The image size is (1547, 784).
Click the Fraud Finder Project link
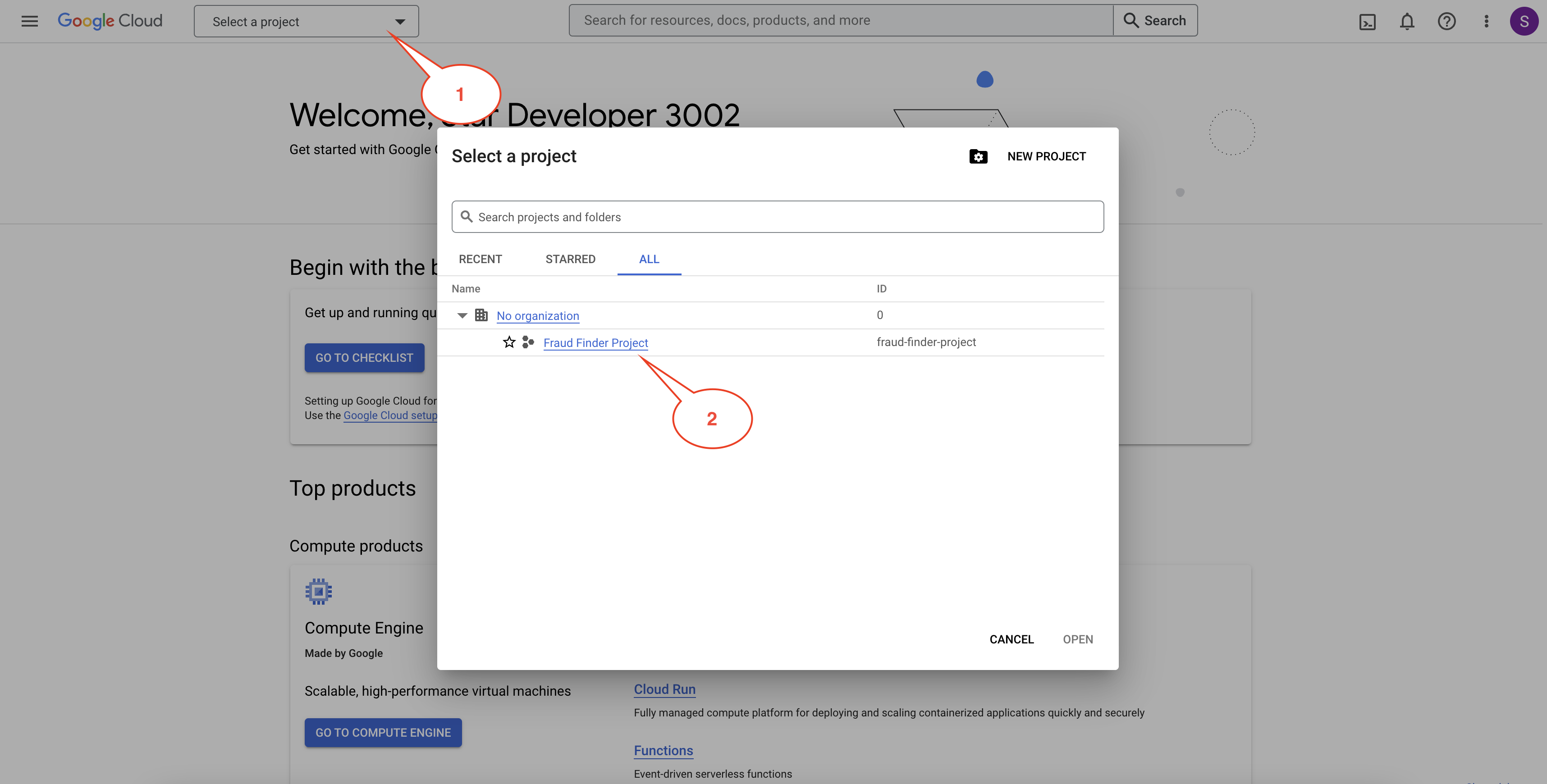tap(595, 342)
